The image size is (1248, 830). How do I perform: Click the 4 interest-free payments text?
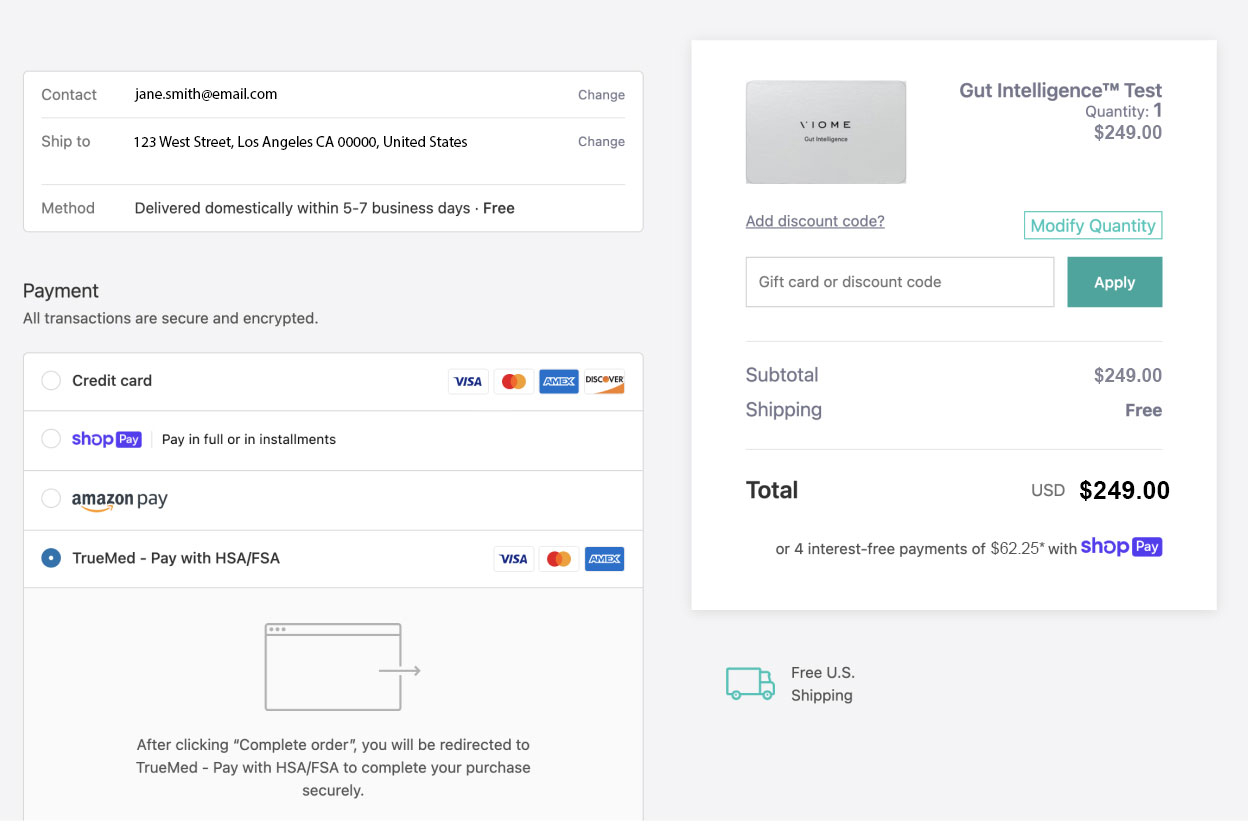click(x=926, y=548)
